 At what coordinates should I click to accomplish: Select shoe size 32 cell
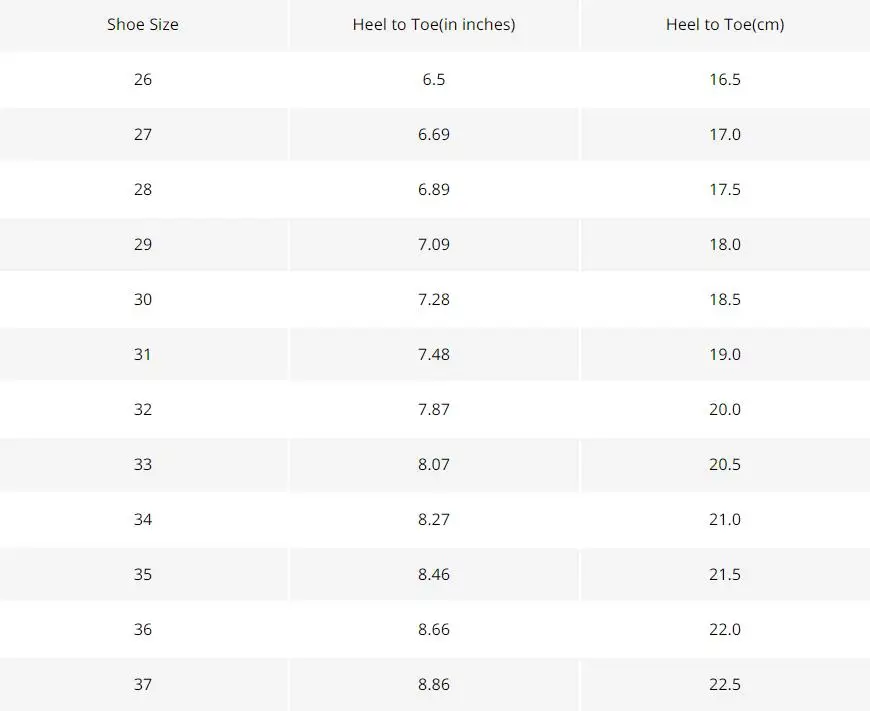[143, 409]
